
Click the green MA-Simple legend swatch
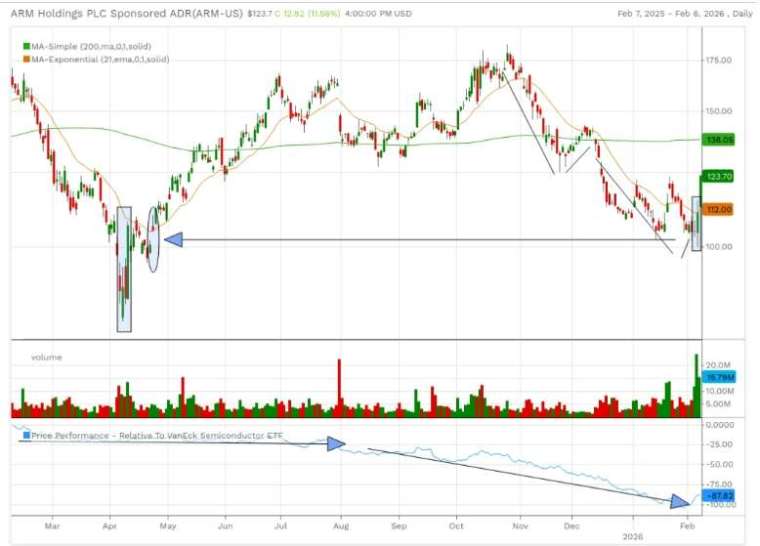(x=25, y=47)
